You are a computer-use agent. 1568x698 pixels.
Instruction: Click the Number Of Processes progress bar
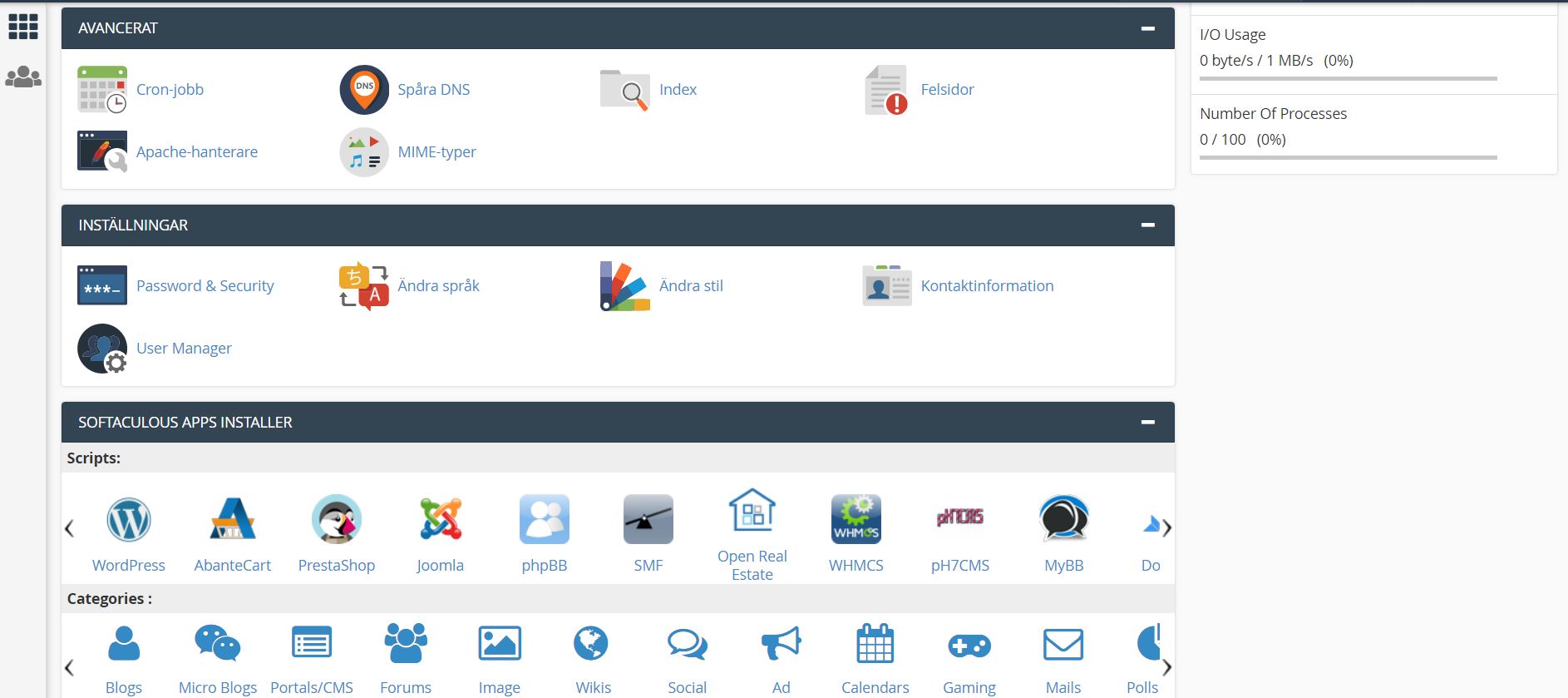[1349, 158]
